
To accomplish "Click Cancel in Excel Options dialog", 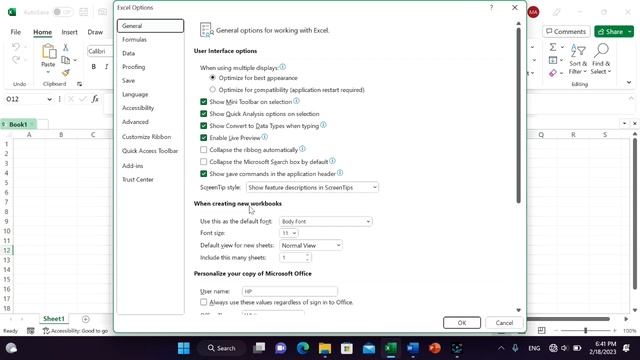I will click(504, 322).
